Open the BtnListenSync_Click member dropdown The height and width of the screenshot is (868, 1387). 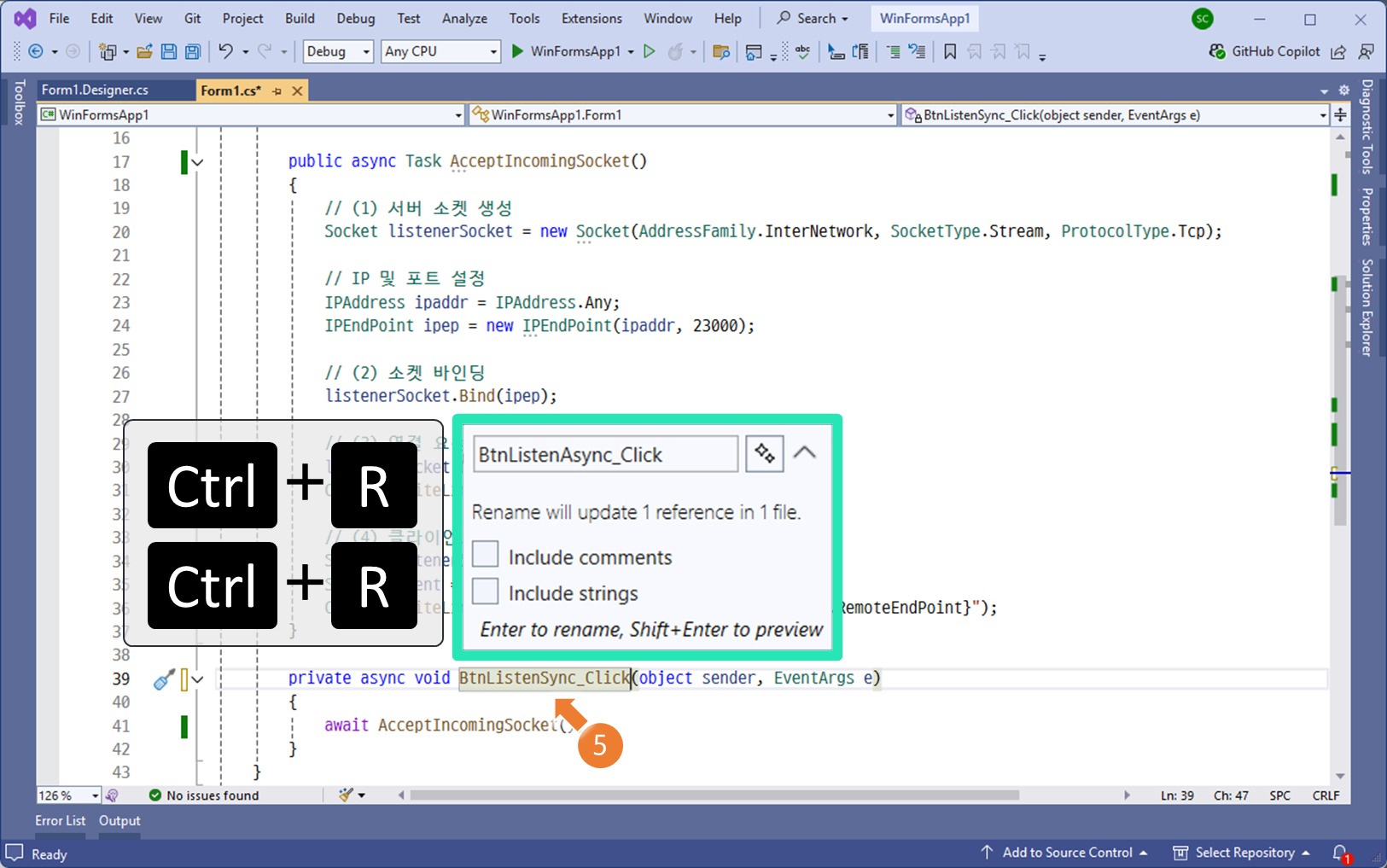(1115, 114)
